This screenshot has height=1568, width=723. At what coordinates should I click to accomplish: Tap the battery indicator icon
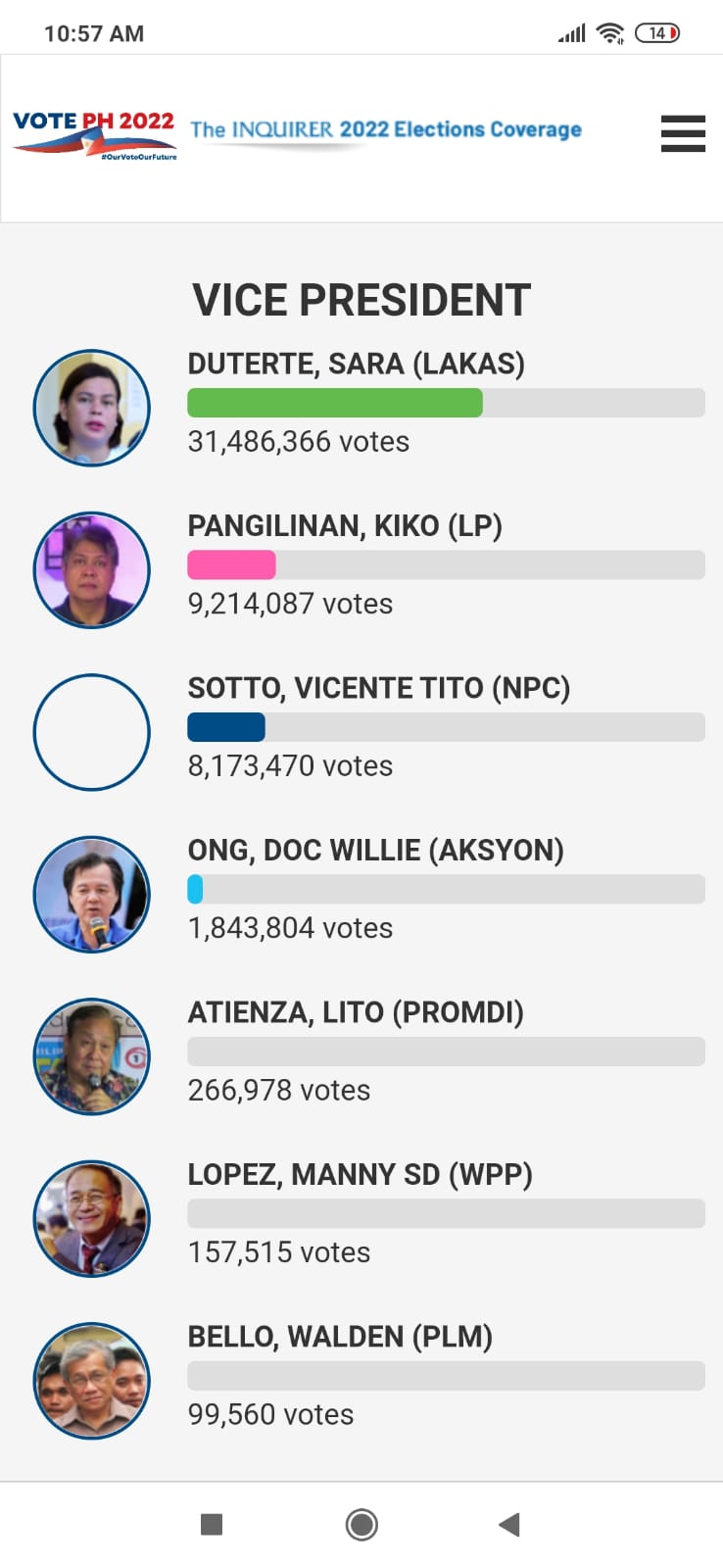click(x=657, y=33)
